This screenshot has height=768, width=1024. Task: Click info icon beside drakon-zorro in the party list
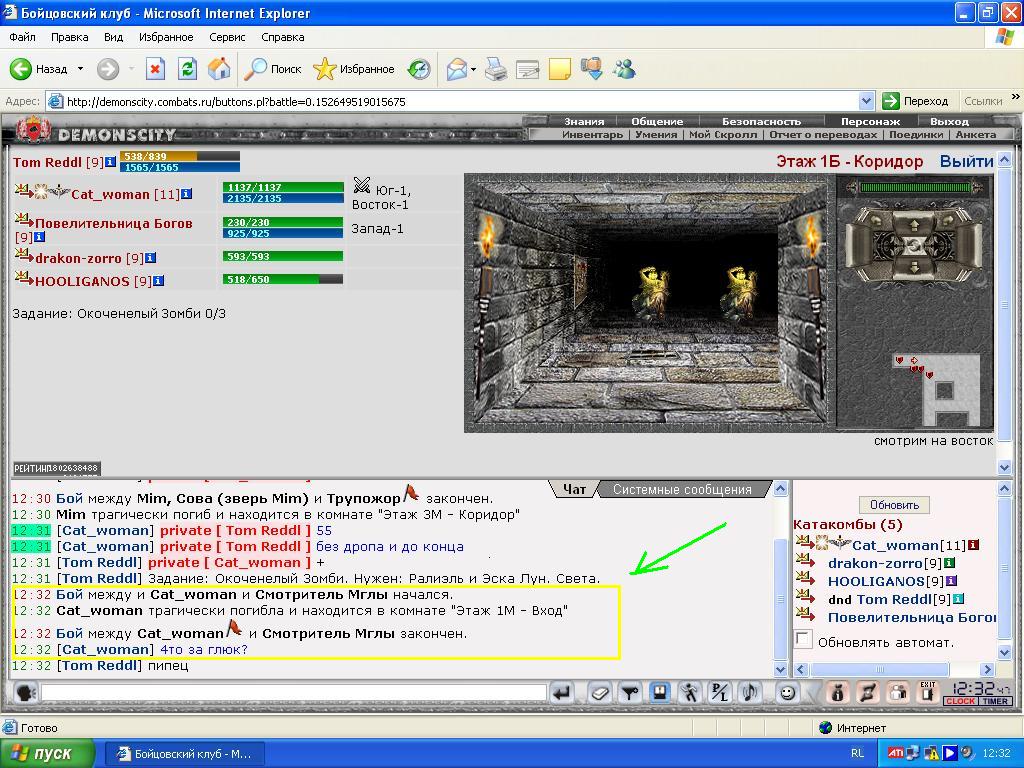[x=150, y=258]
